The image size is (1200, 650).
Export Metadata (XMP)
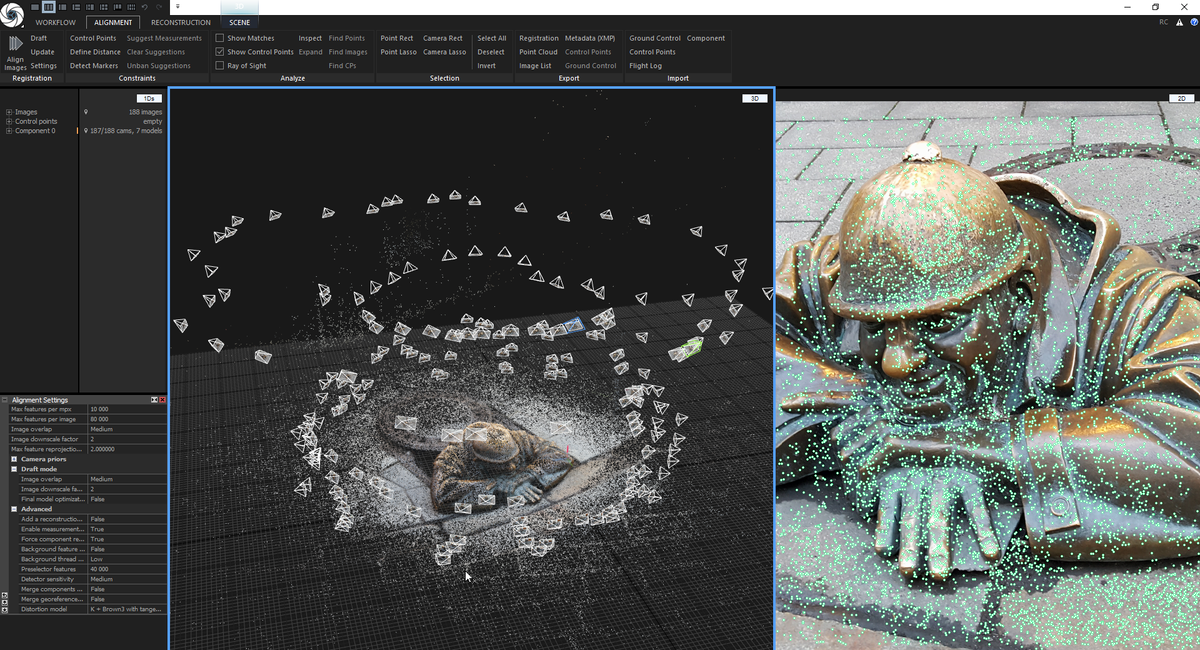click(x=590, y=38)
